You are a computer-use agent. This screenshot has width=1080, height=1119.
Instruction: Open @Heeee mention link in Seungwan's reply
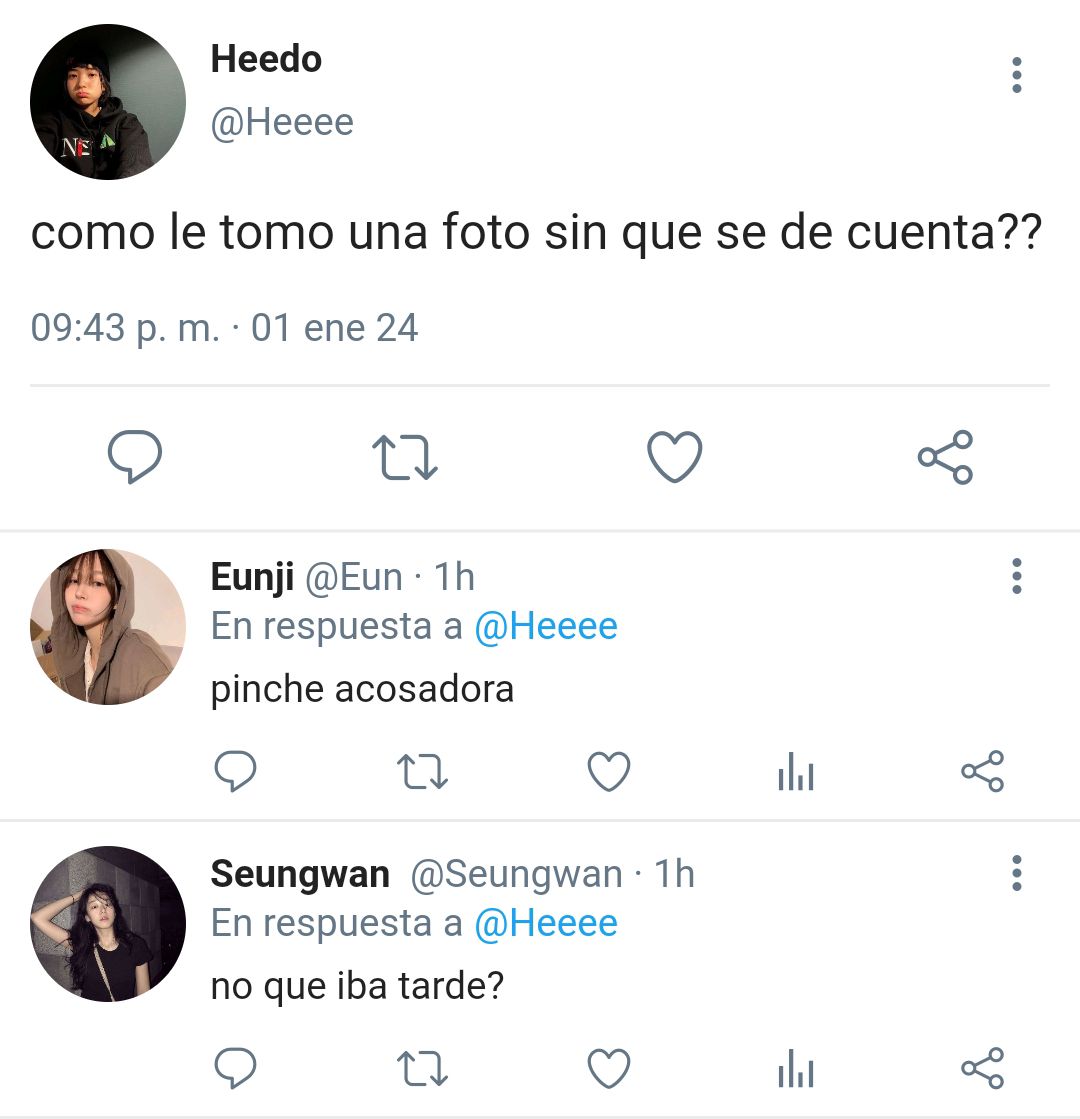pyautogui.click(x=546, y=923)
